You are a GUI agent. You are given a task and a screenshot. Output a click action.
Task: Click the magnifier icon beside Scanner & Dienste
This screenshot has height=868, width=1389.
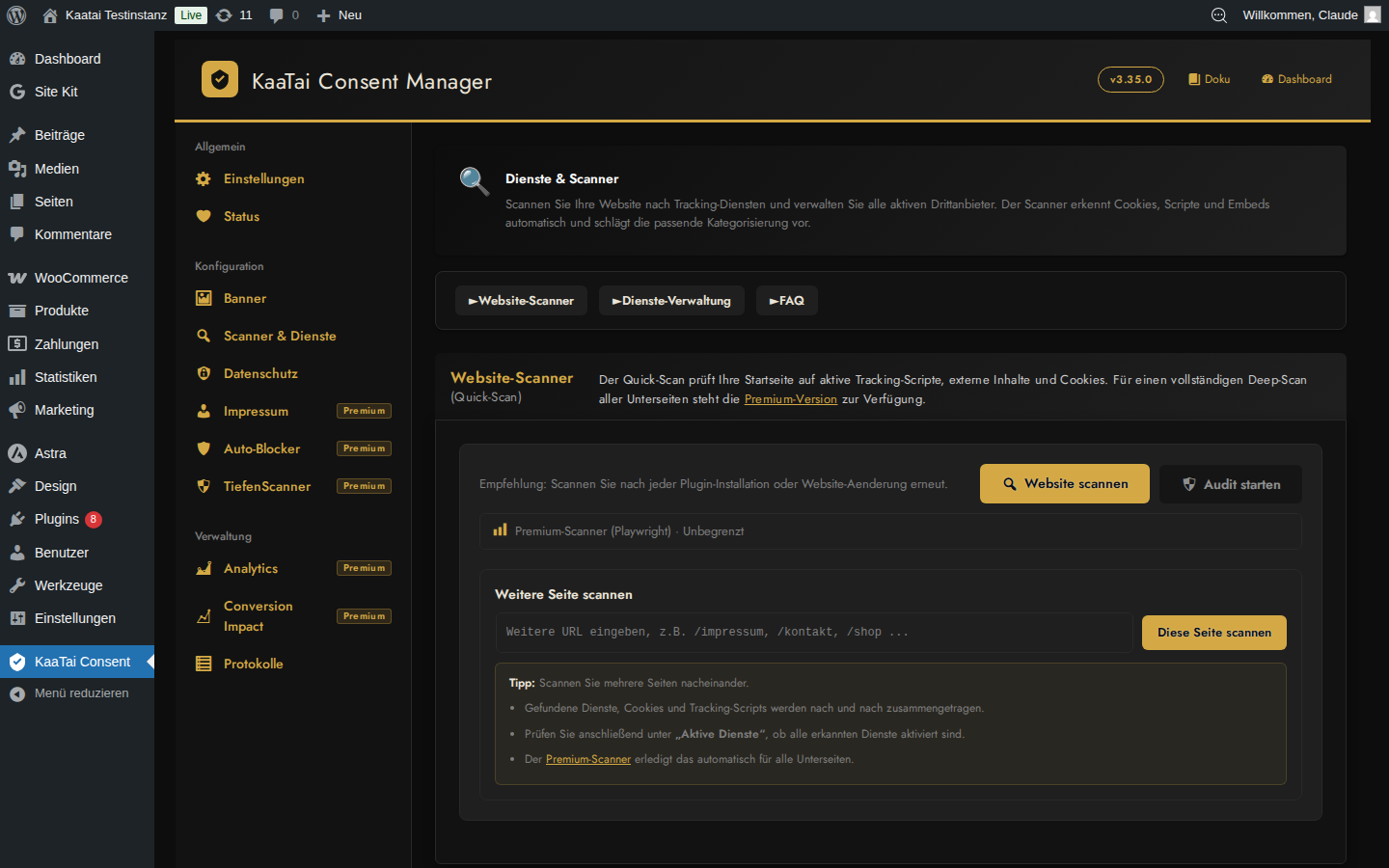point(204,337)
